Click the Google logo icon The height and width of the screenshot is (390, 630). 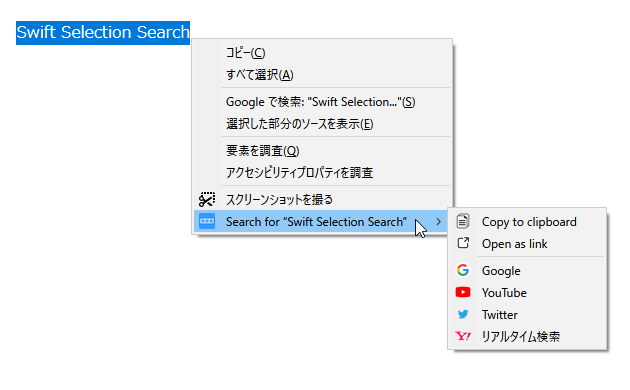click(463, 270)
